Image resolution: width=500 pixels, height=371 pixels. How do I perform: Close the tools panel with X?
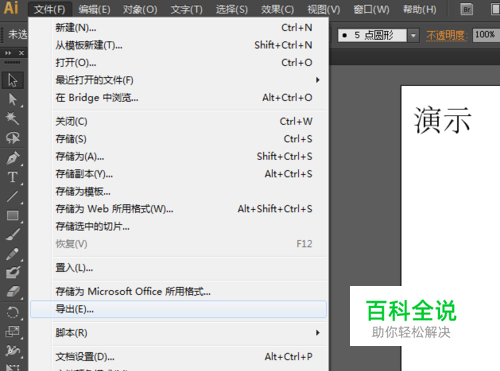[x=21, y=53]
